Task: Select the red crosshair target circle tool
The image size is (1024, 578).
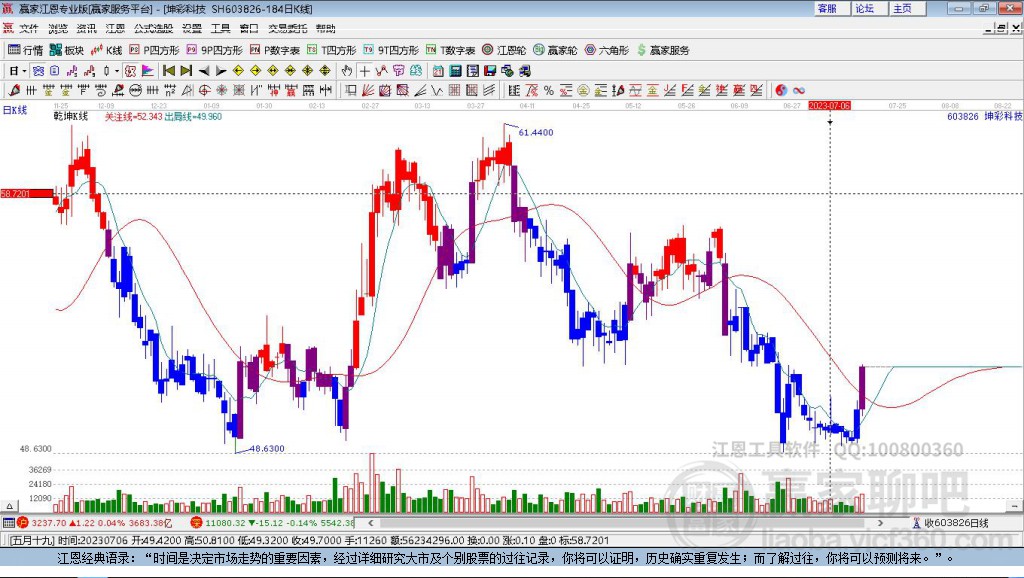Action: [x=204, y=90]
